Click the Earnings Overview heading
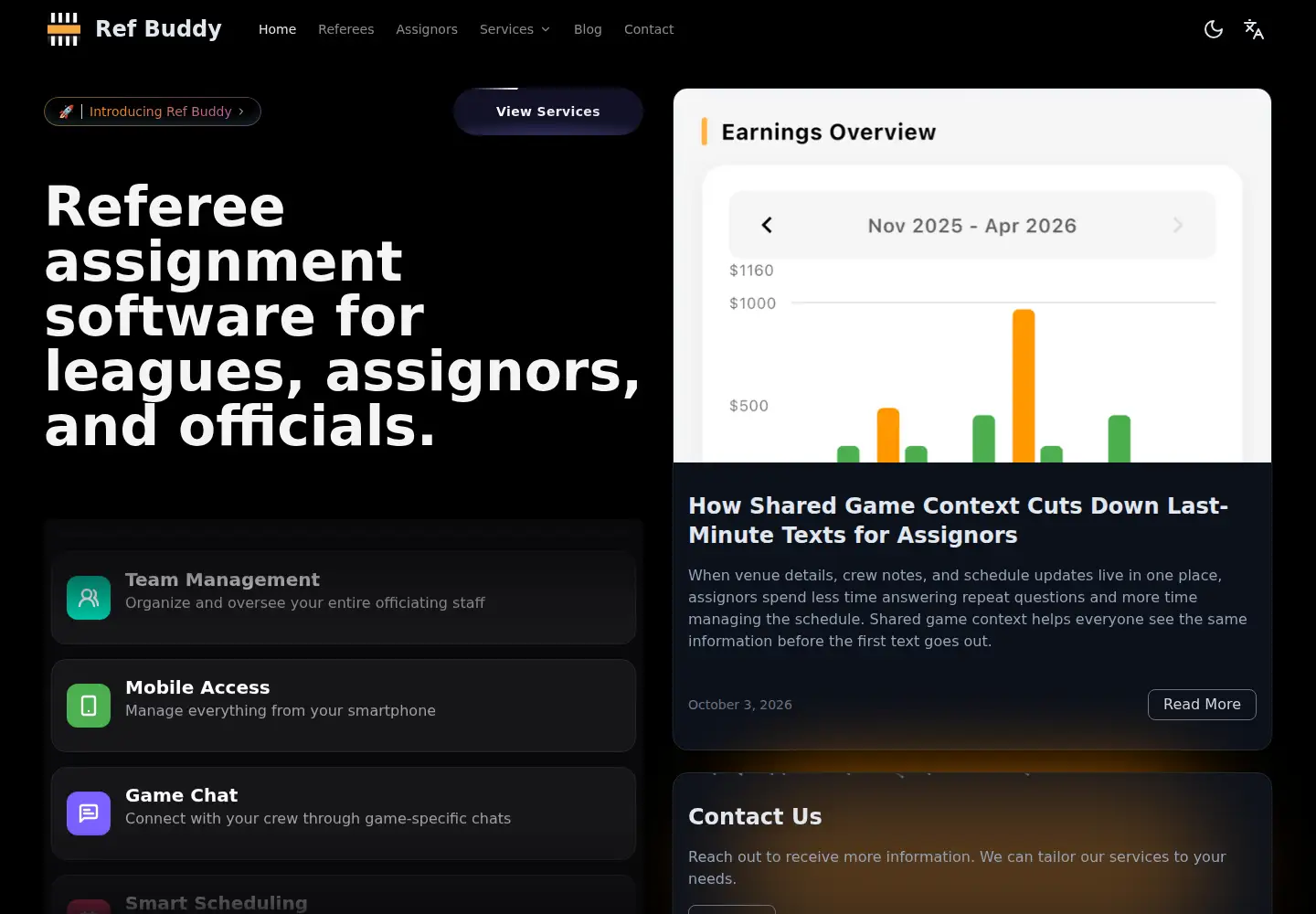1316x914 pixels. click(x=829, y=133)
